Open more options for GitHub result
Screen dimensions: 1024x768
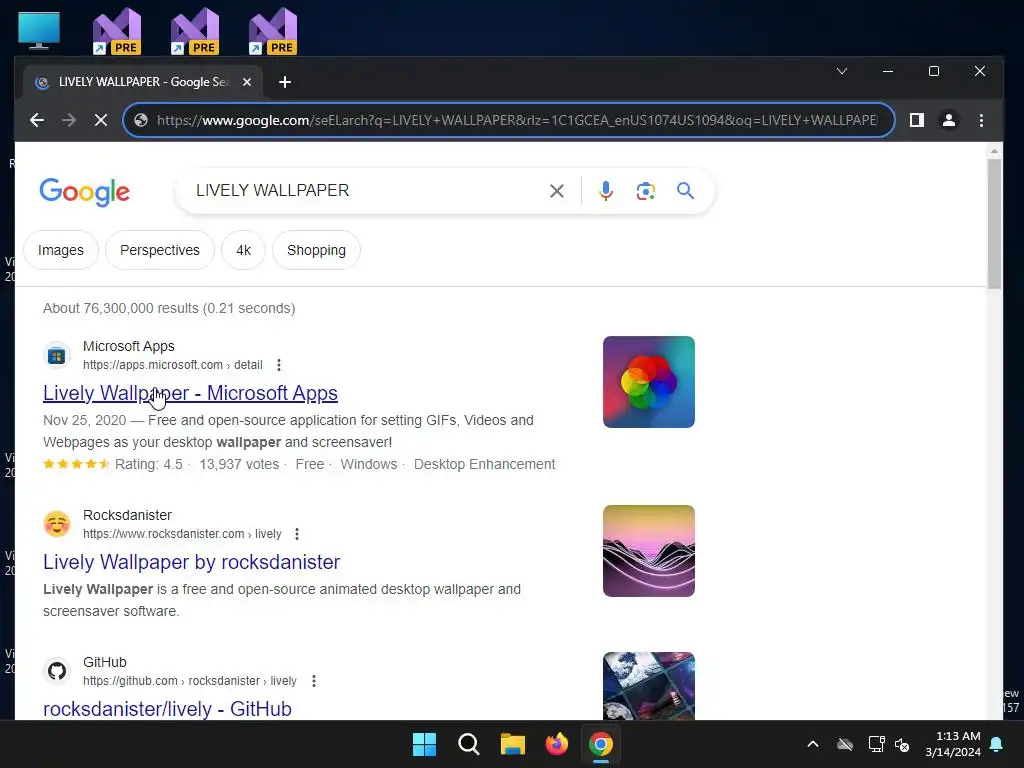coord(314,681)
